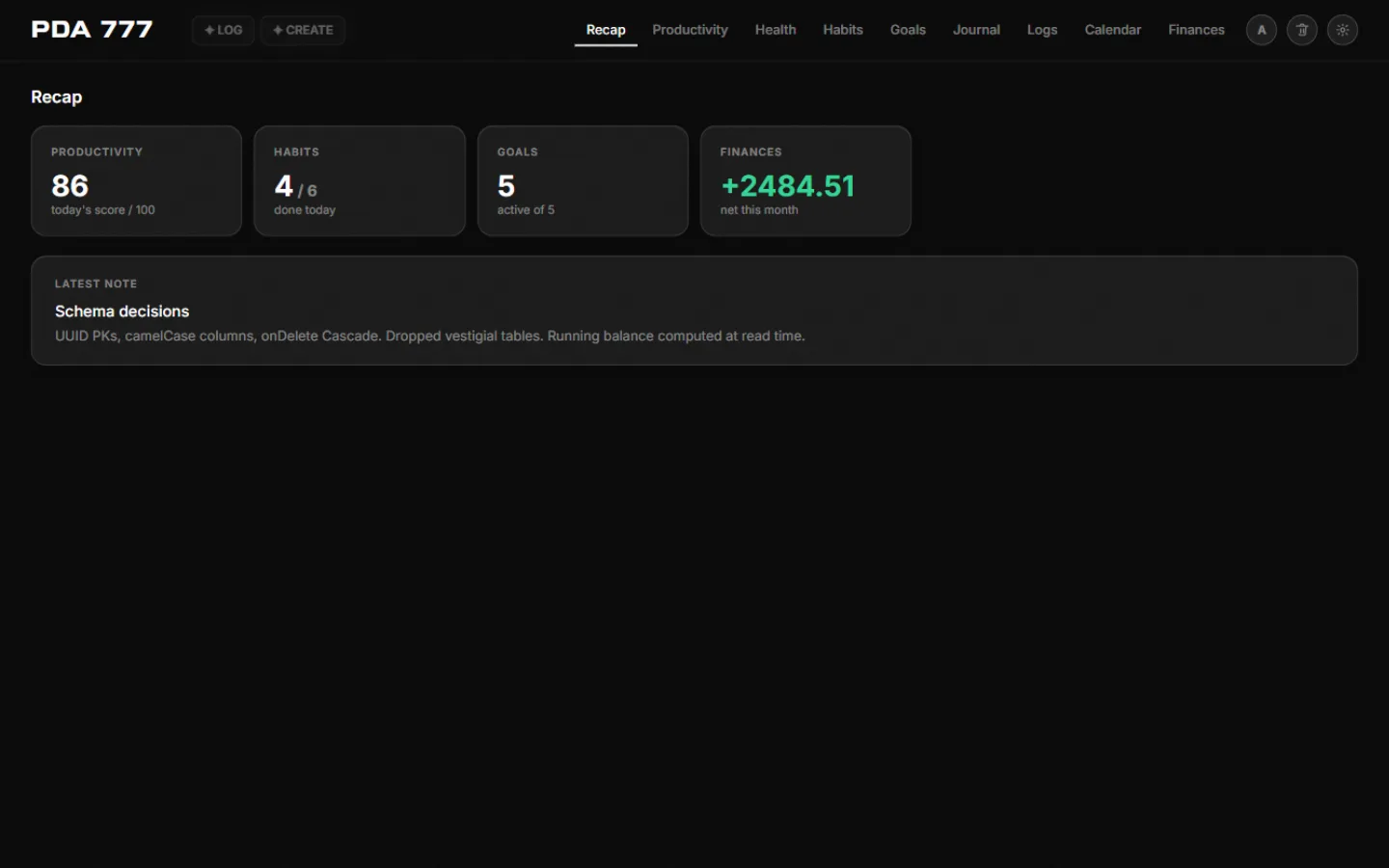Go to the Calendar tab
The image size is (1389, 868).
point(1112,30)
